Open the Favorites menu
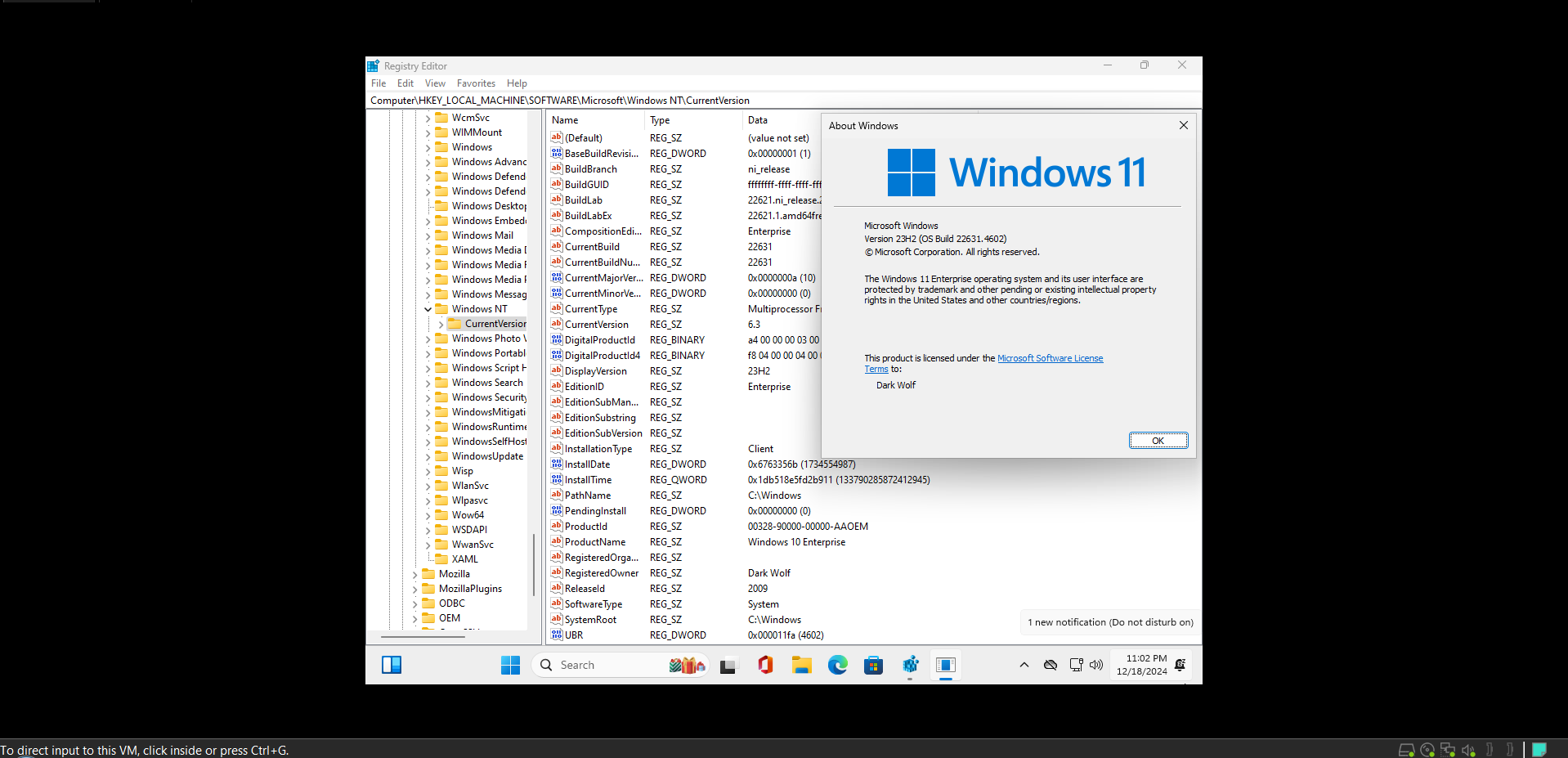1568x758 pixels. [476, 83]
